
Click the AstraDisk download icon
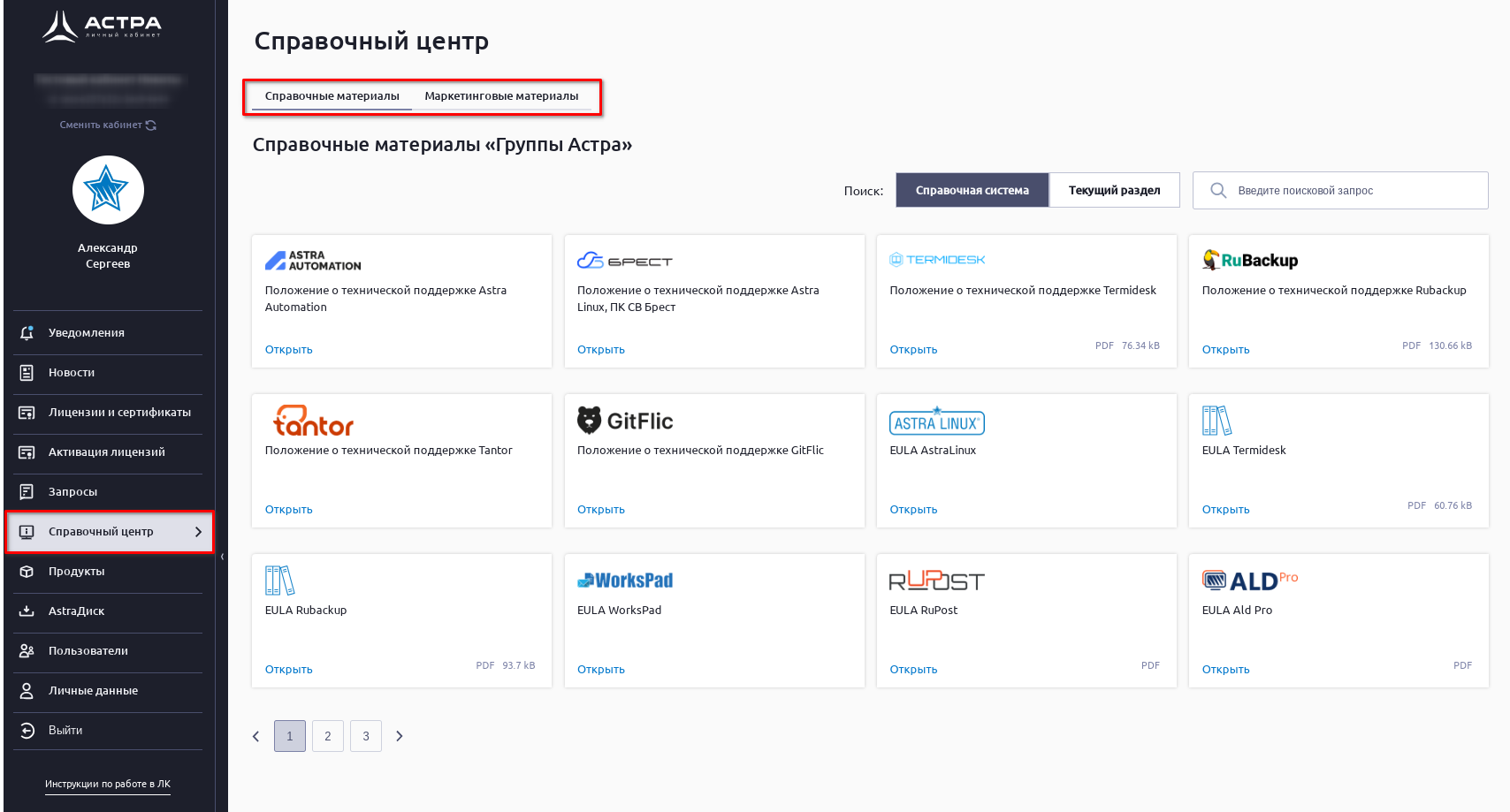tap(27, 611)
